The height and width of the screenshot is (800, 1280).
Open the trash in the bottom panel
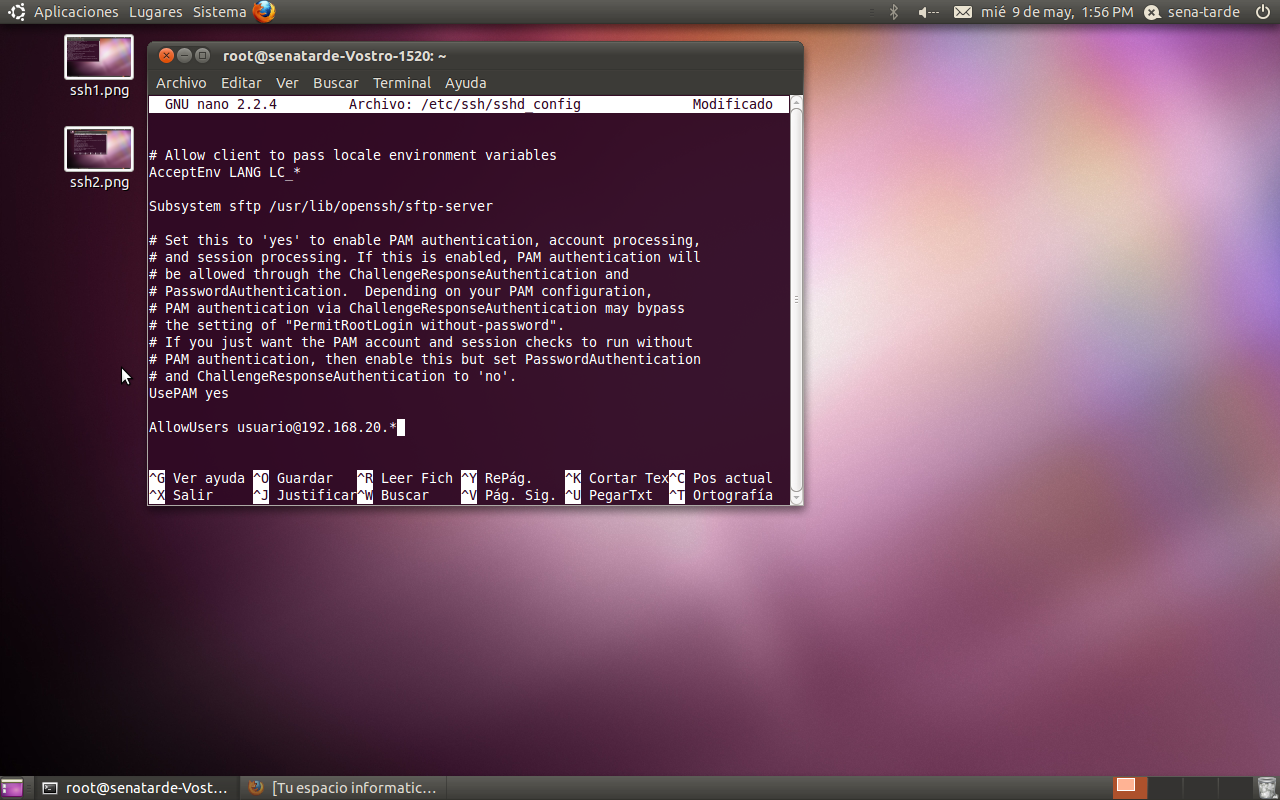[1266, 788]
